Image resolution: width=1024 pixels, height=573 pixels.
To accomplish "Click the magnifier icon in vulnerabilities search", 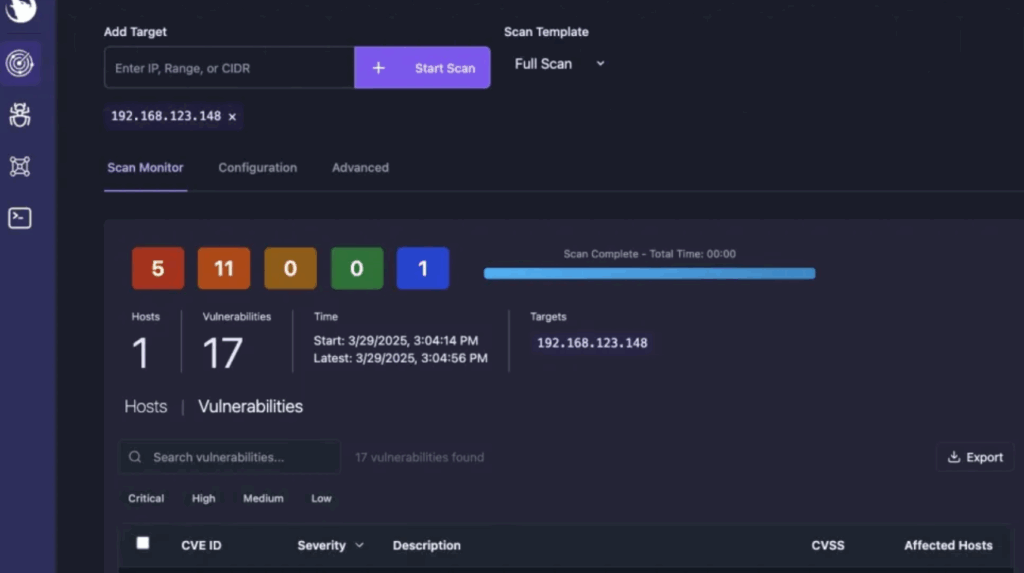I will pyautogui.click(x=135, y=457).
